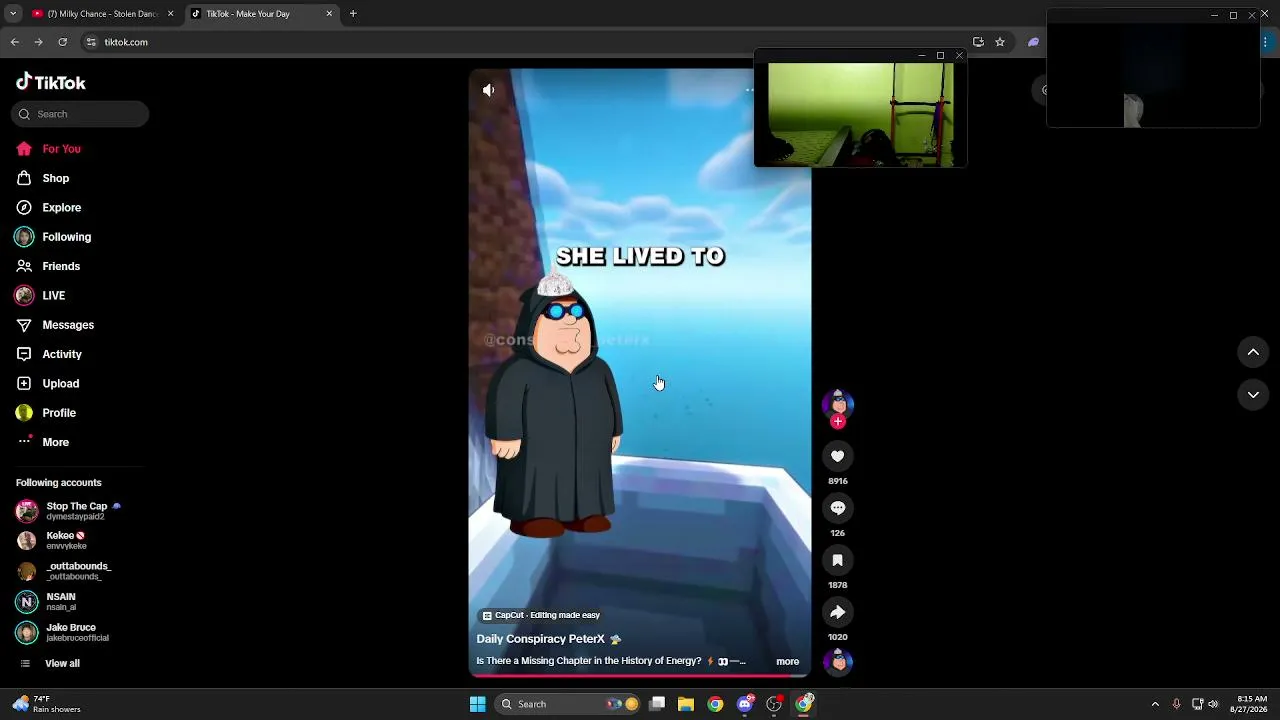Open the weather widget showing Rain showers

click(48, 704)
